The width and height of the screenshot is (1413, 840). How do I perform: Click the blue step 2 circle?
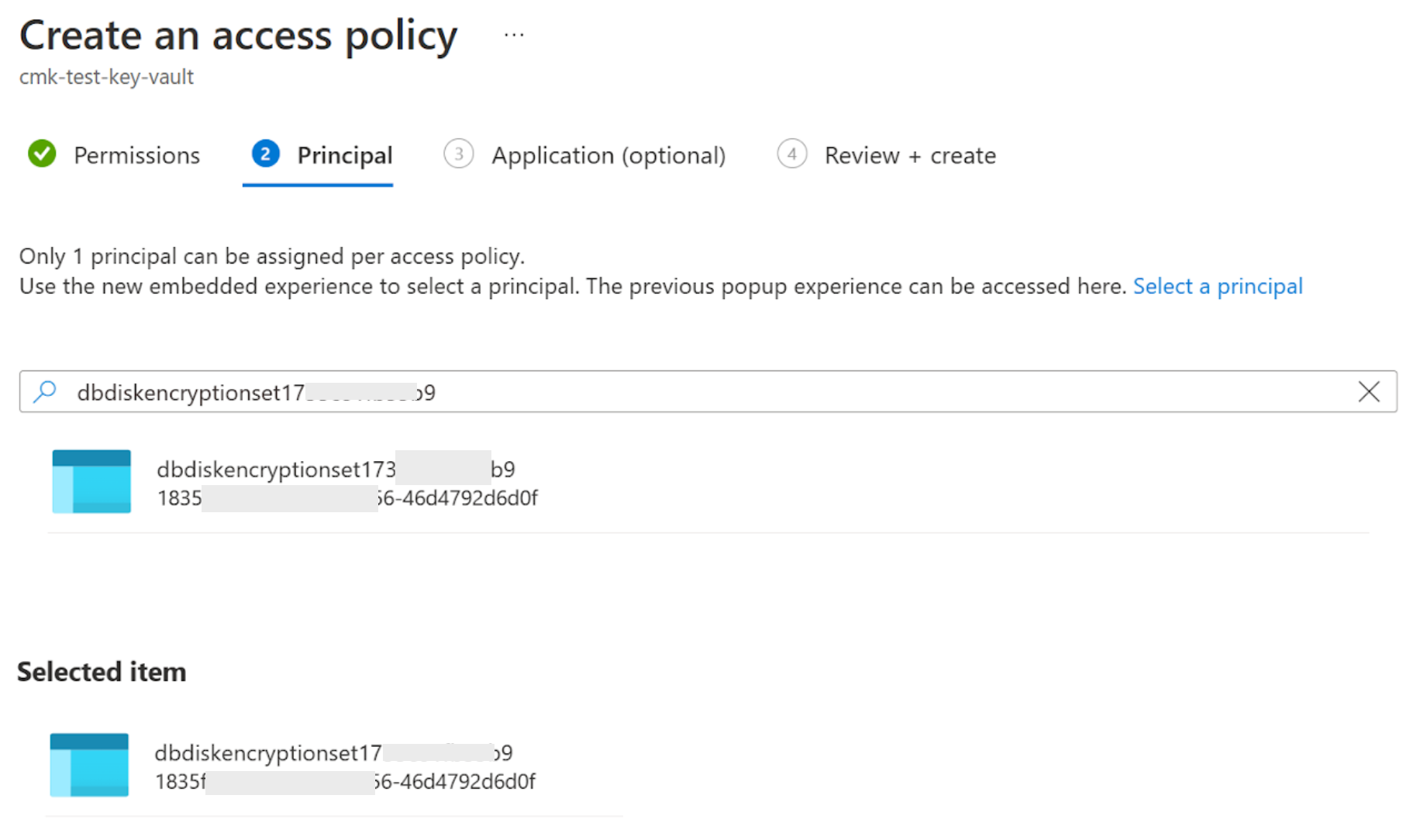265,154
